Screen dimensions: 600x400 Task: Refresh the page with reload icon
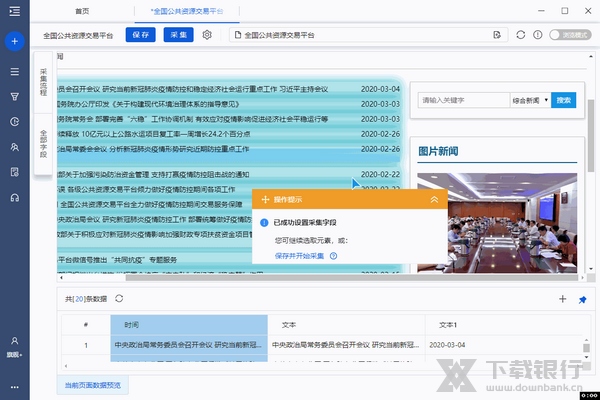520,35
